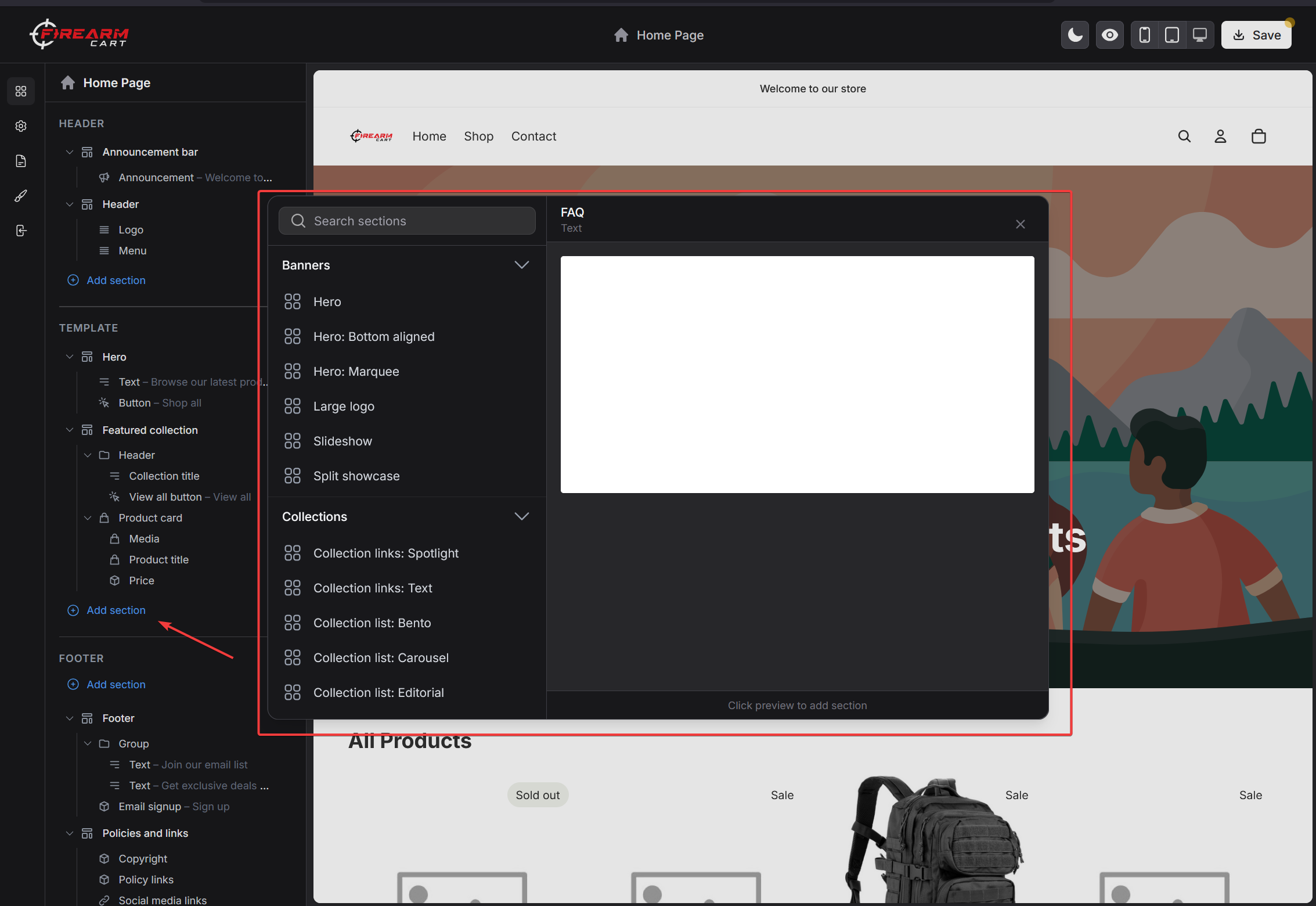The image size is (1316, 906).
Task: Collapse the Footer section
Action: (70, 718)
